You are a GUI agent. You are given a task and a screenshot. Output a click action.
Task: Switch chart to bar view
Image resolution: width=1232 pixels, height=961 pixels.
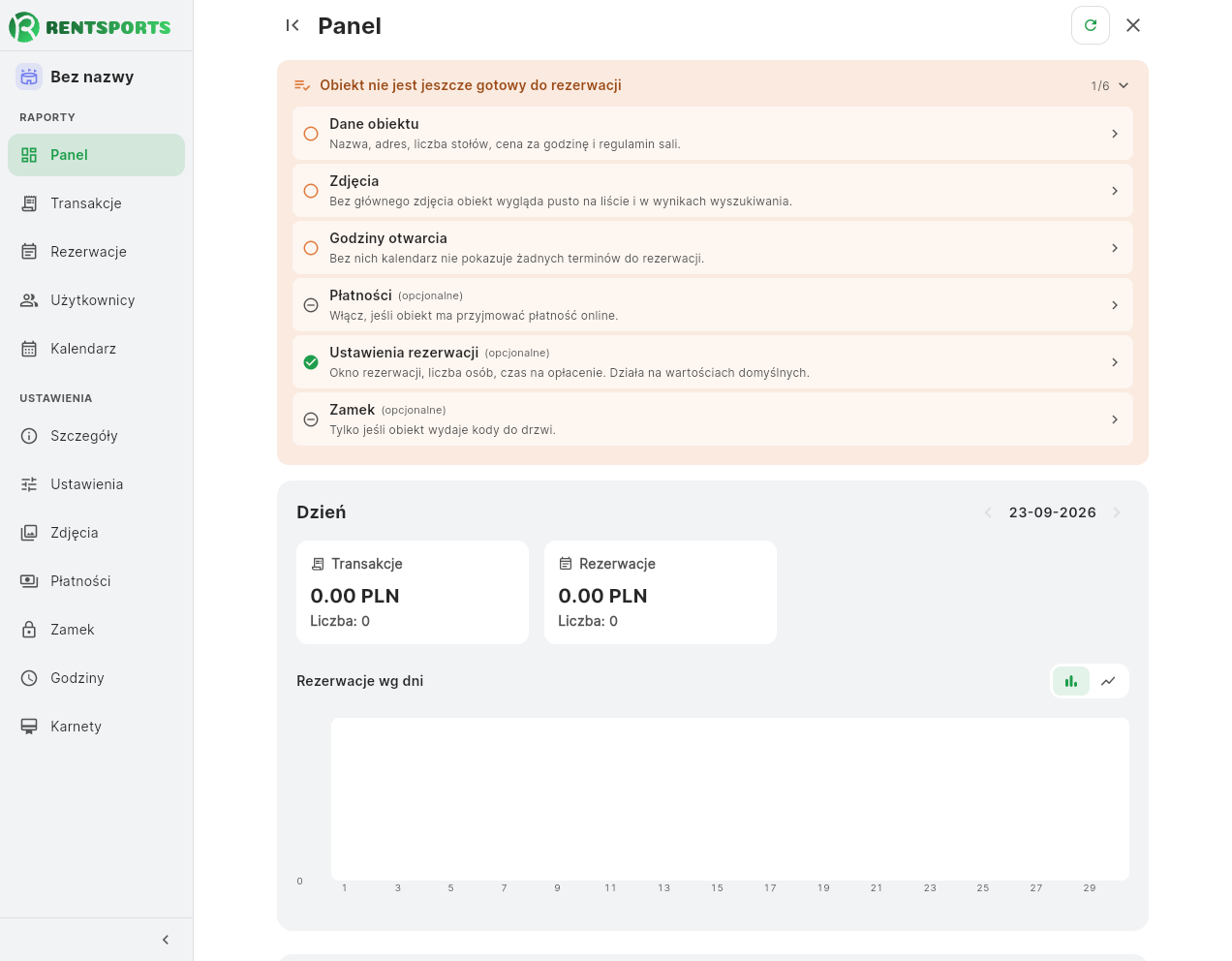point(1071,681)
